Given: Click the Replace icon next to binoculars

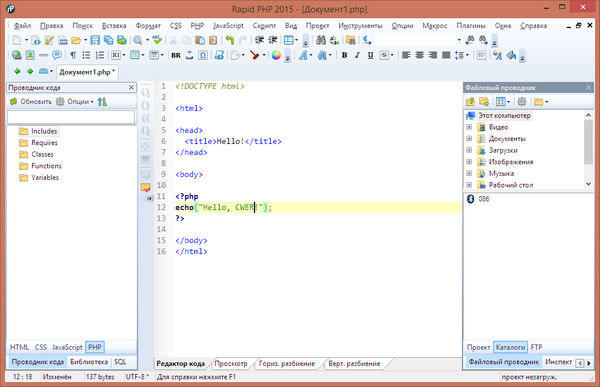Looking at the screenshot, I should tap(334, 40).
